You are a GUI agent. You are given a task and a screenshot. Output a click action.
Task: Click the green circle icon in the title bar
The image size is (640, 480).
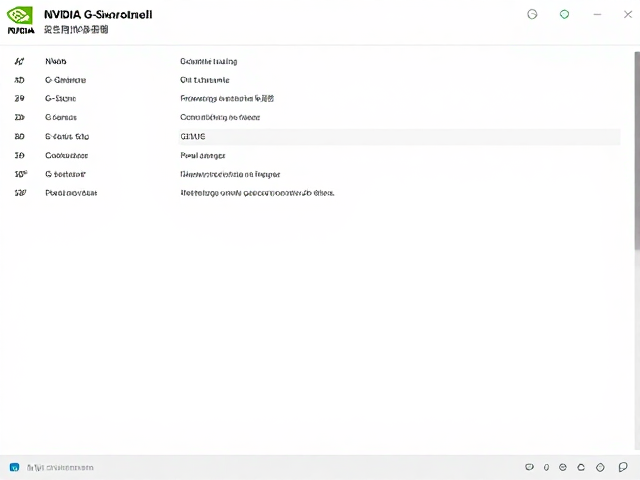click(x=564, y=14)
